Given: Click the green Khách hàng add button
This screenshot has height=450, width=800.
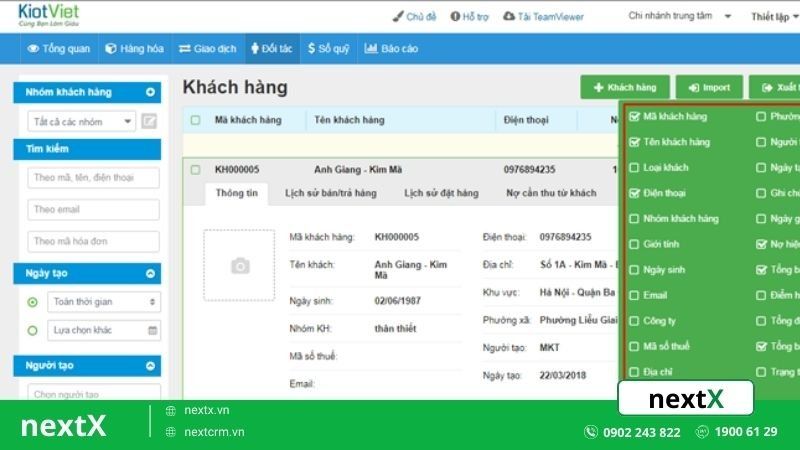Looking at the screenshot, I should pyautogui.click(x=625, y=88).
